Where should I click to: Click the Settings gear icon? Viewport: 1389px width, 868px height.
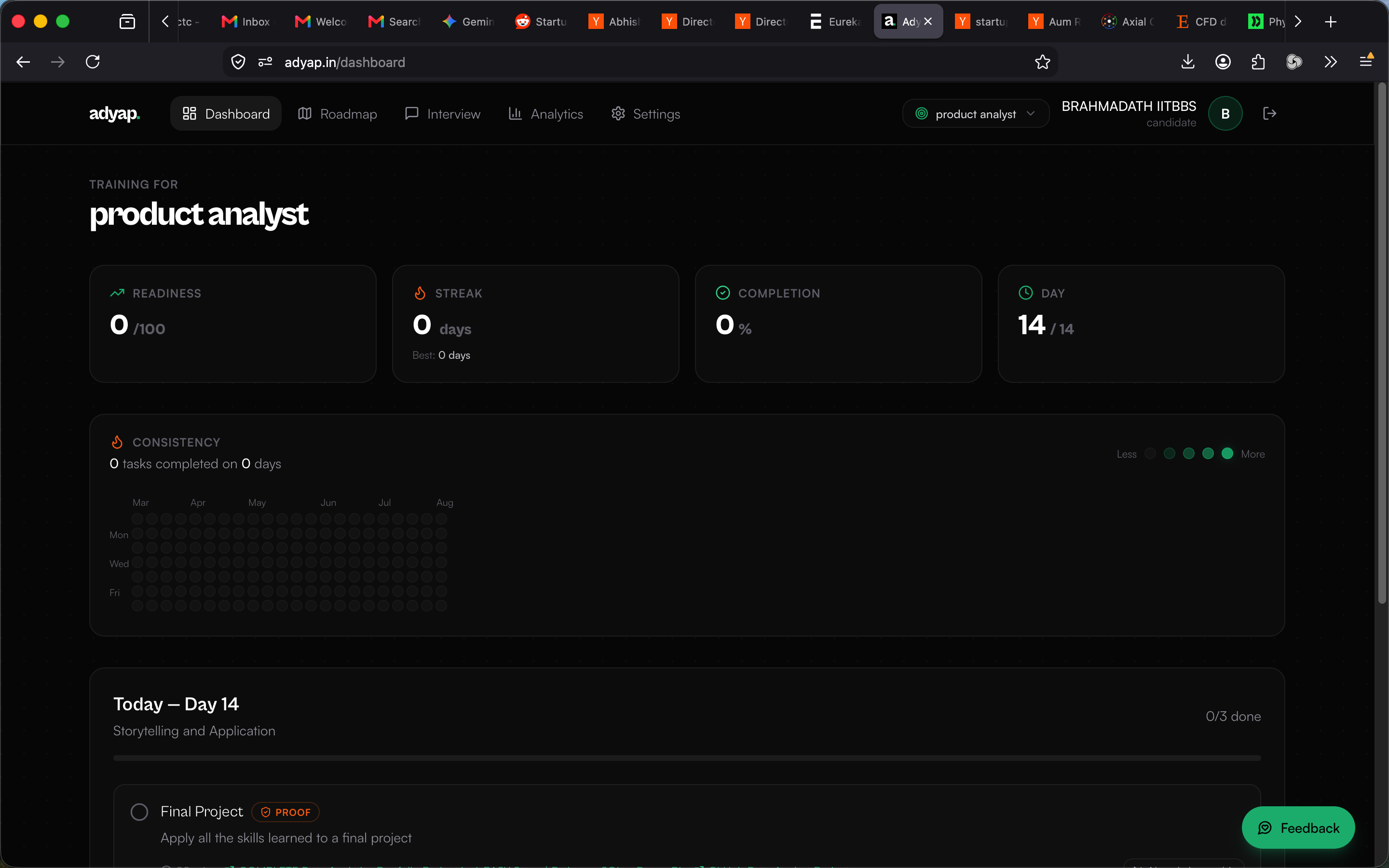click(x=618, y=114)
